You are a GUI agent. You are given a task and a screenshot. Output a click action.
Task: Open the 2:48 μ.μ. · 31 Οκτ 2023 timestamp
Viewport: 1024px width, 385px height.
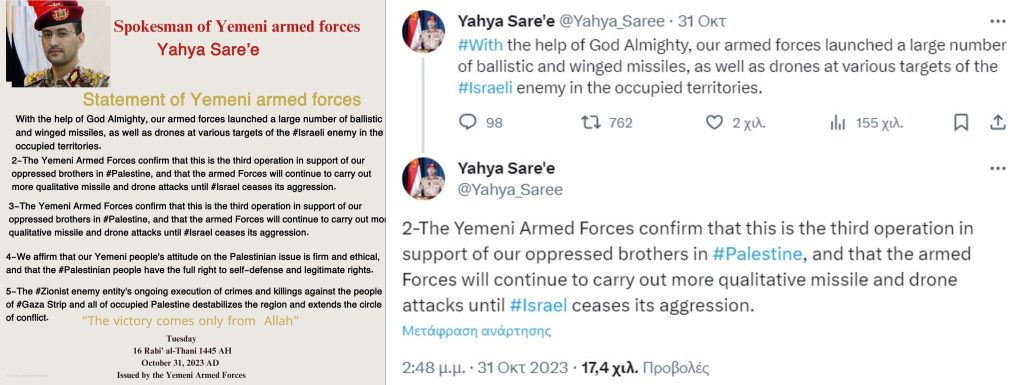point(485,367)
